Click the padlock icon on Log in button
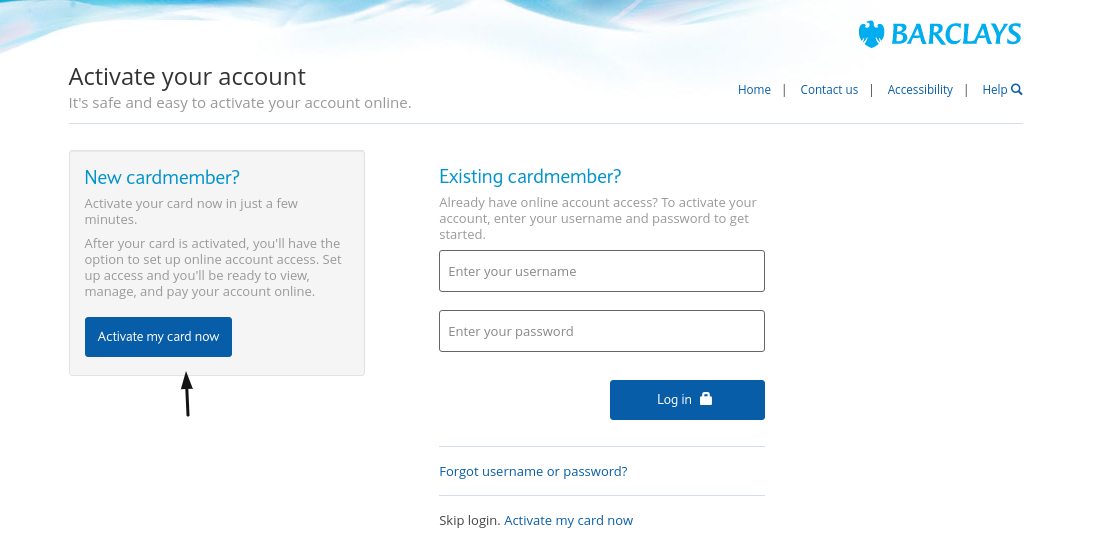The height and width of the screenshot is (540, 1099). pyautogui.click(x=706, y=398)
